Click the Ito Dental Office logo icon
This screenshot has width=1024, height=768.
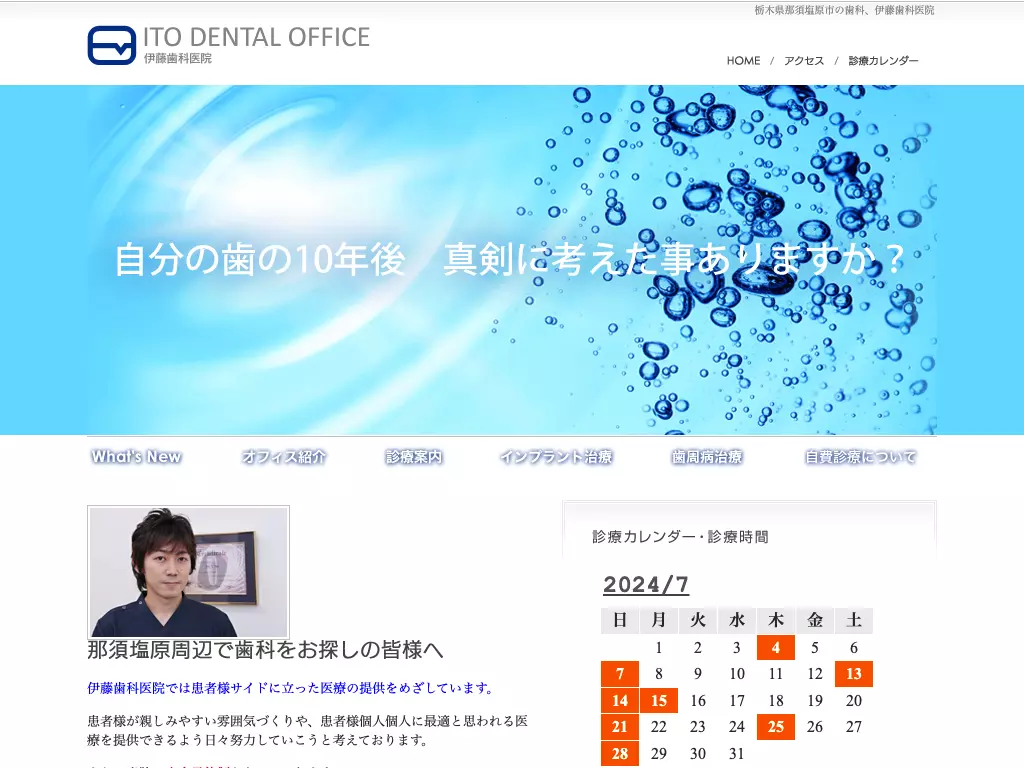click(112, 45)
